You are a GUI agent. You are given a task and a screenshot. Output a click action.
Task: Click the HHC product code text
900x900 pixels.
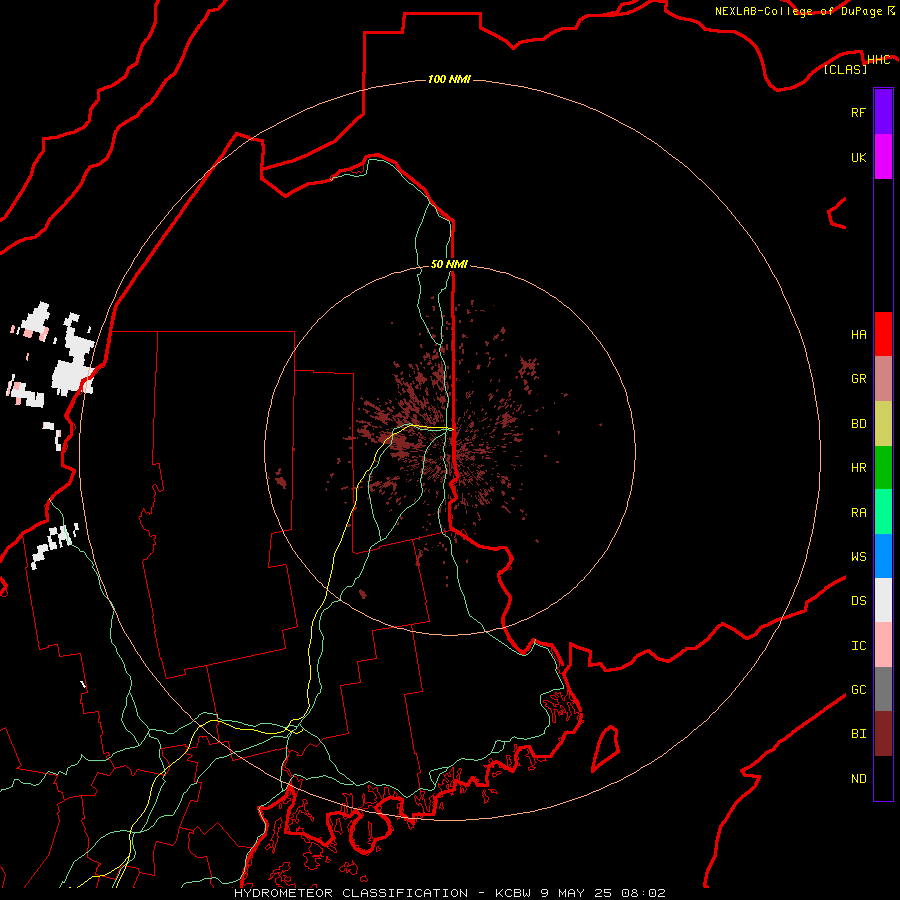click(x=878, y=60)
